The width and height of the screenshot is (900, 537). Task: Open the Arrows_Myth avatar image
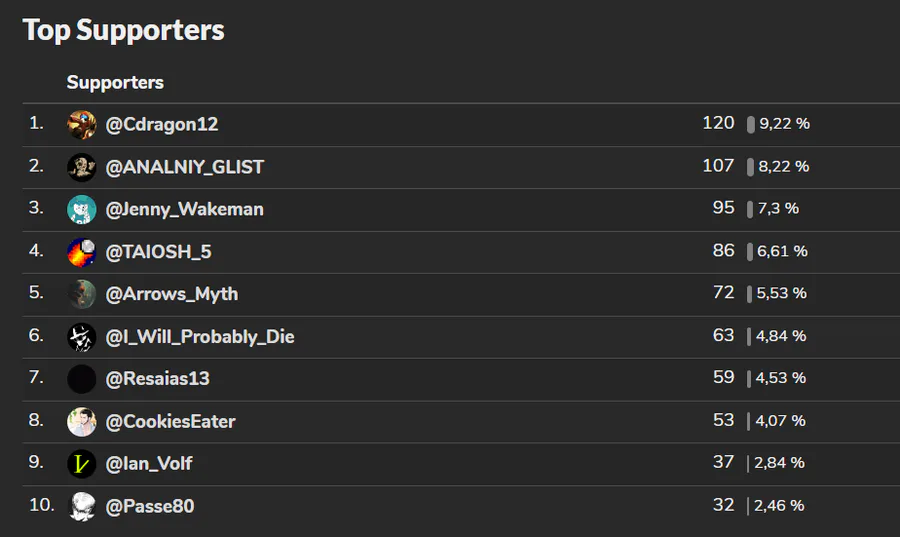[x=82, y=294]
